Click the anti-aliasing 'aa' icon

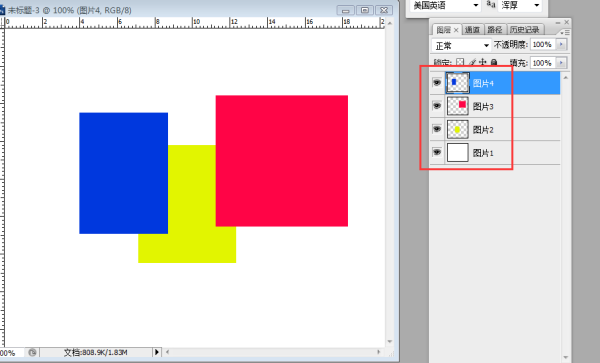pos(491,4)
